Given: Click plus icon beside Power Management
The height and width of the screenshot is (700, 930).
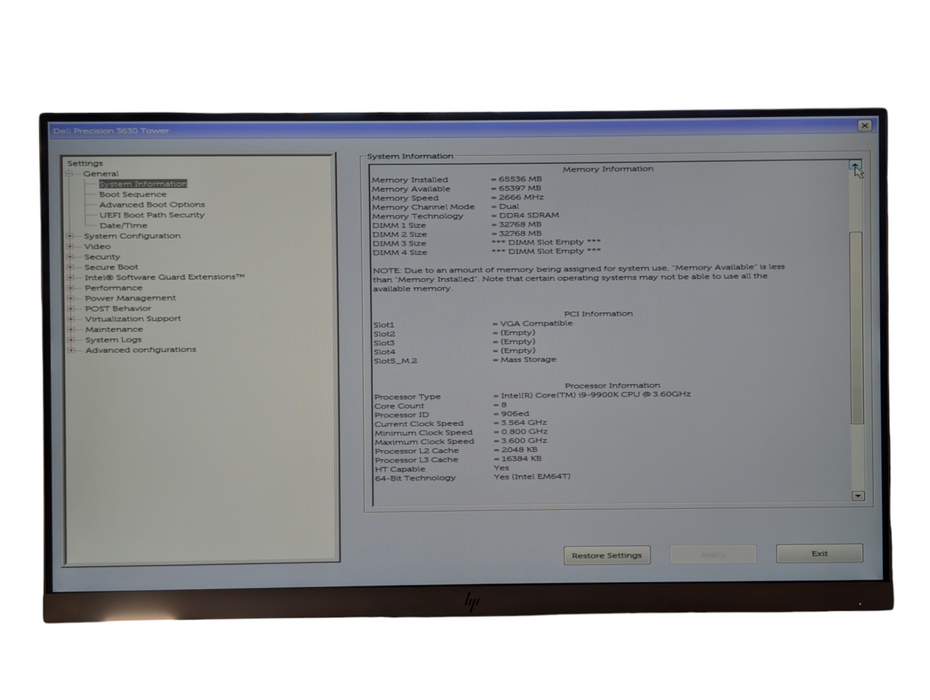Looking at the screenshot, I should pyautogui.click(x=70, y=298).
